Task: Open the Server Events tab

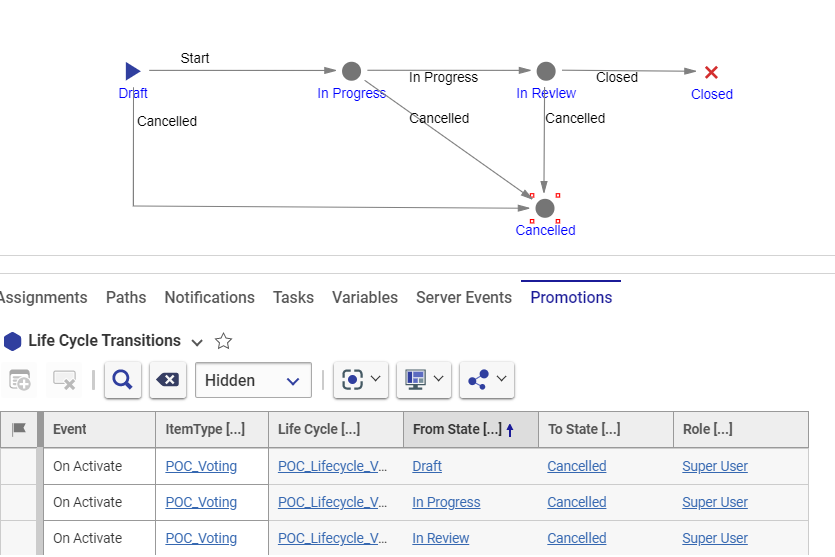Action: (464, 297)
